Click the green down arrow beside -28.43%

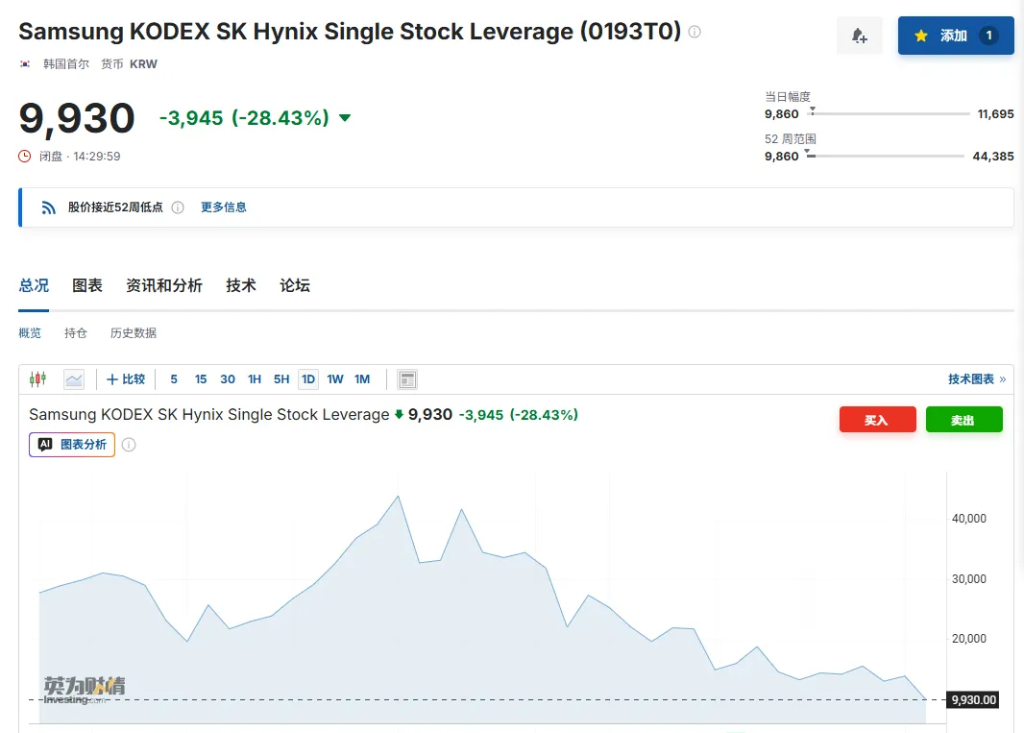click(x=345, y=118)
